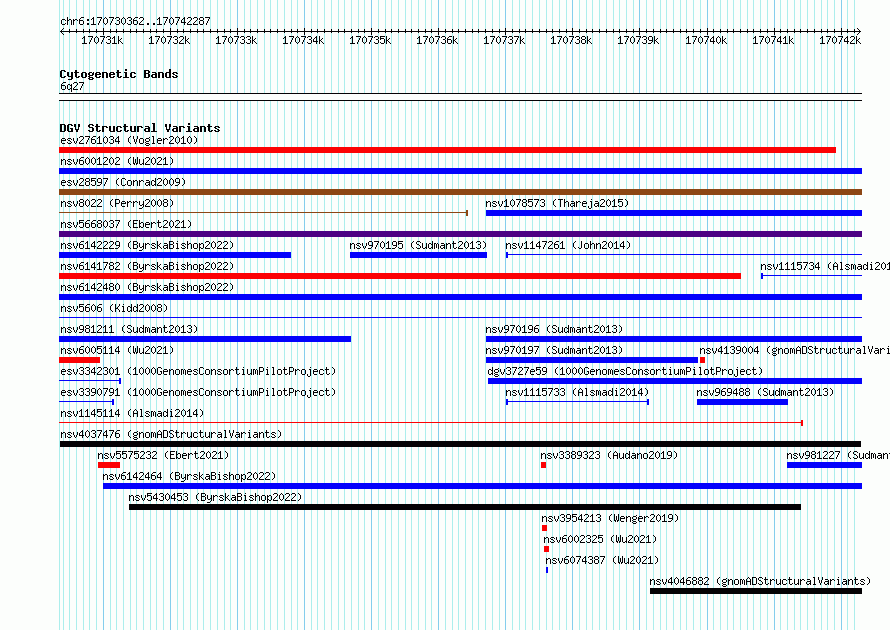Click the 170742k ruler position
890x630 pixels.
[x=840, y=40]
